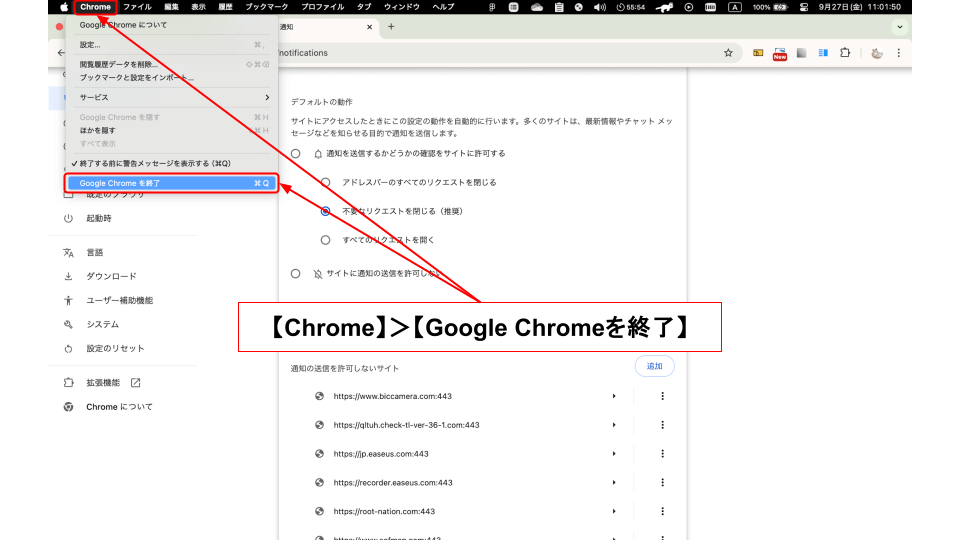Open Chrome's three-dot menu
The width and height of the screenshot is (960, 540).
[898, 53]
